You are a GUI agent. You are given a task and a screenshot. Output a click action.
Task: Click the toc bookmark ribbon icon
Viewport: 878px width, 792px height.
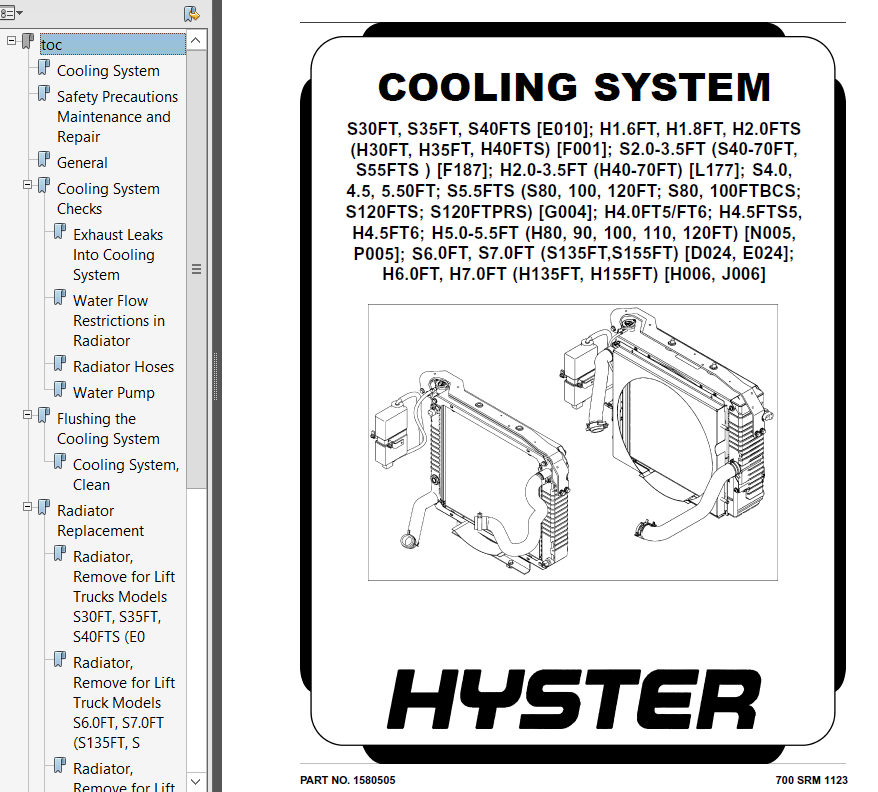pyautogui.click(x=27, y=41)
